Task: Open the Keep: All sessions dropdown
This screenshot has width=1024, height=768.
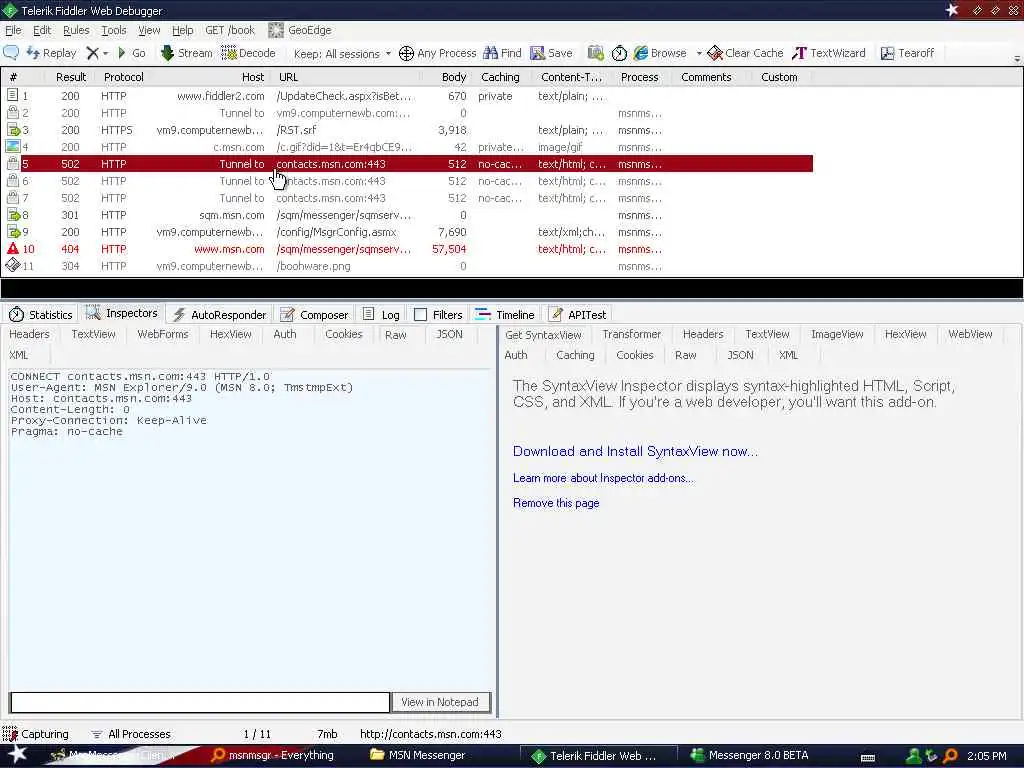Action: click(x=342, y=54)
